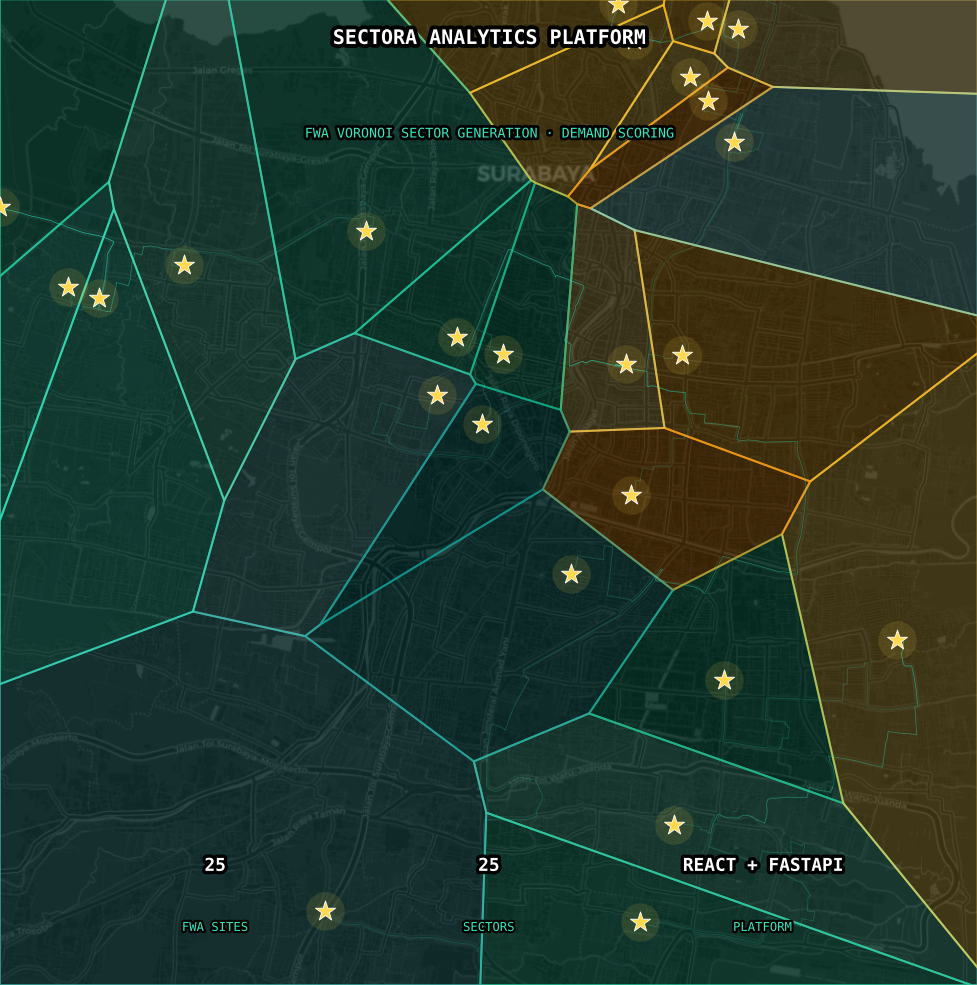
Task: Select the star marker nearest the PLATFORM label
Action: (x=640, y=922)
